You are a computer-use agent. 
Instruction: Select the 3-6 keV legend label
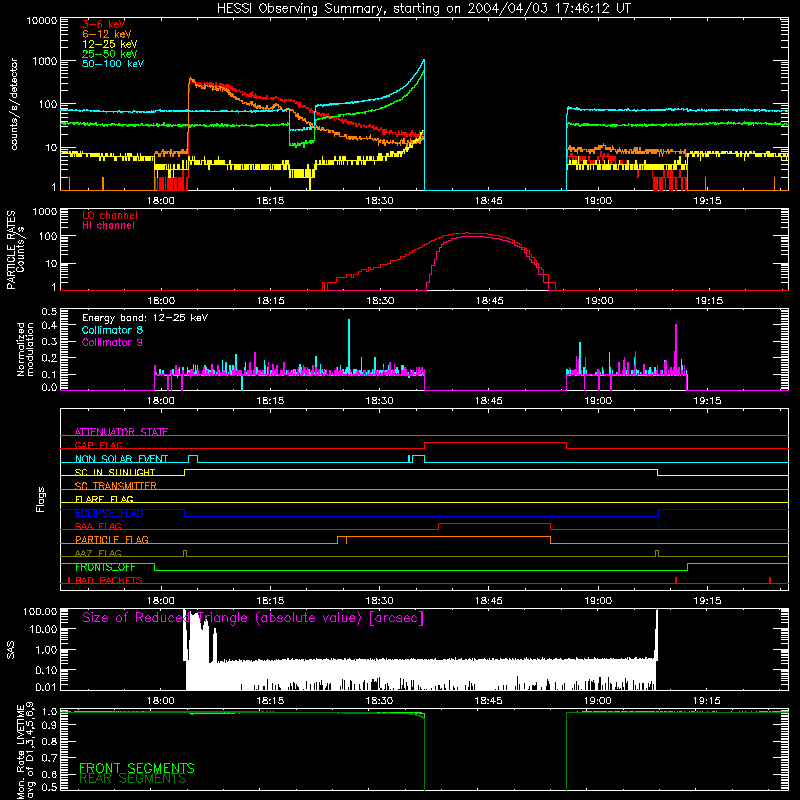tap(103, 24)
